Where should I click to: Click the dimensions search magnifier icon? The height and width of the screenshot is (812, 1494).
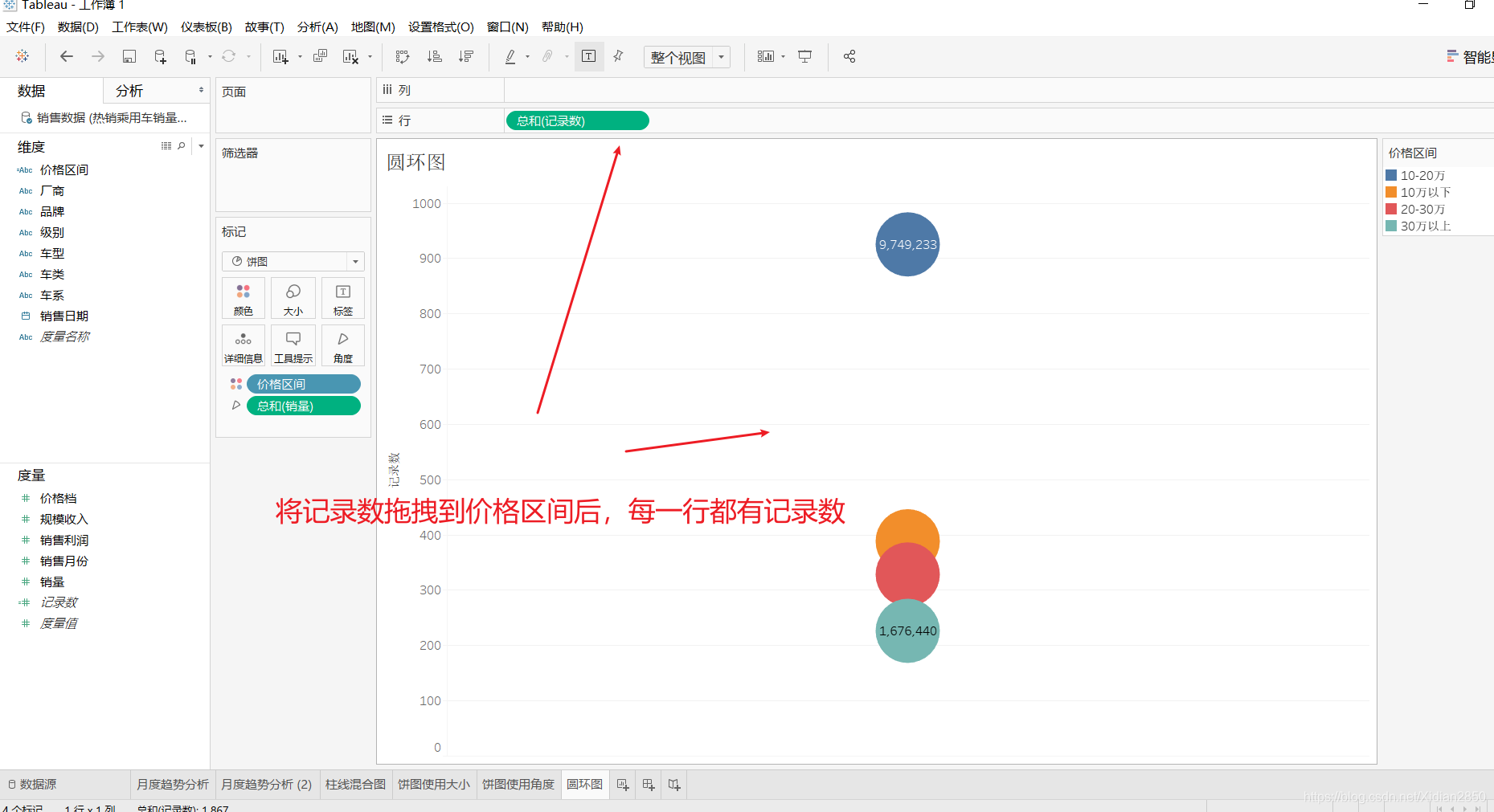pyautogui.click(x=182, y=146)
